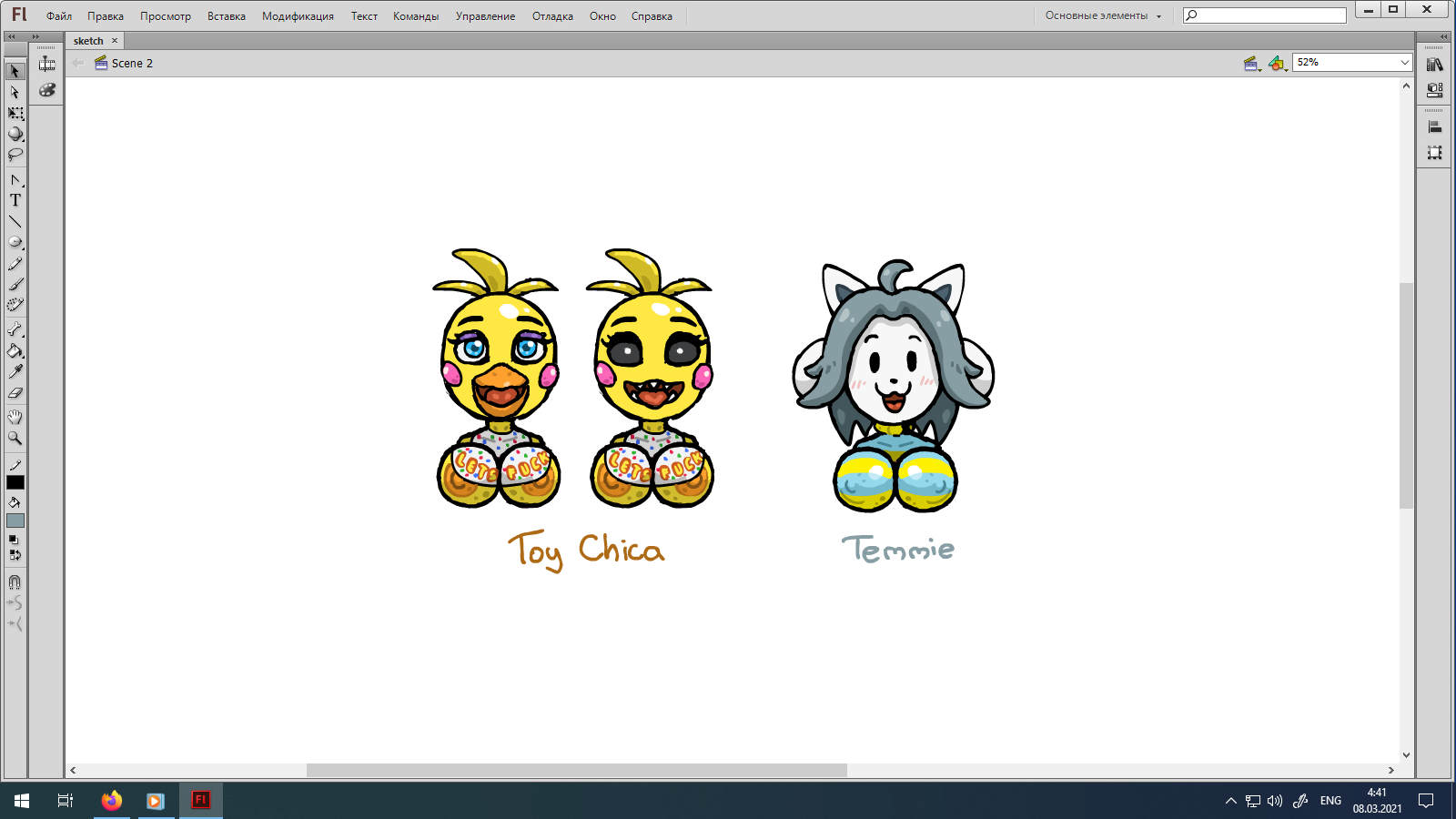
Task: Select the Text tool
Action: pyautogui.click(x=15, y=200)
